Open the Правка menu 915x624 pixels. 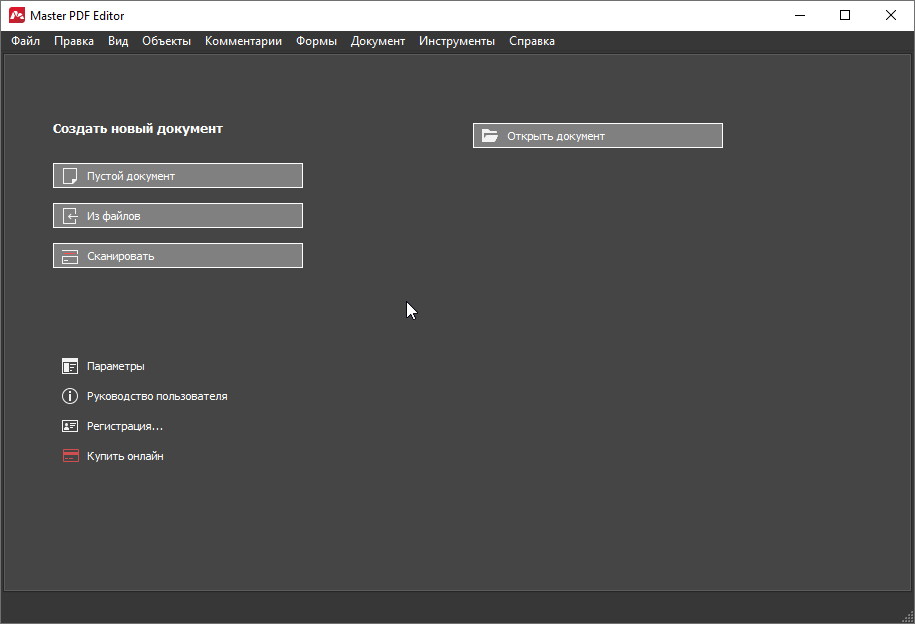[x=74, y=41]
